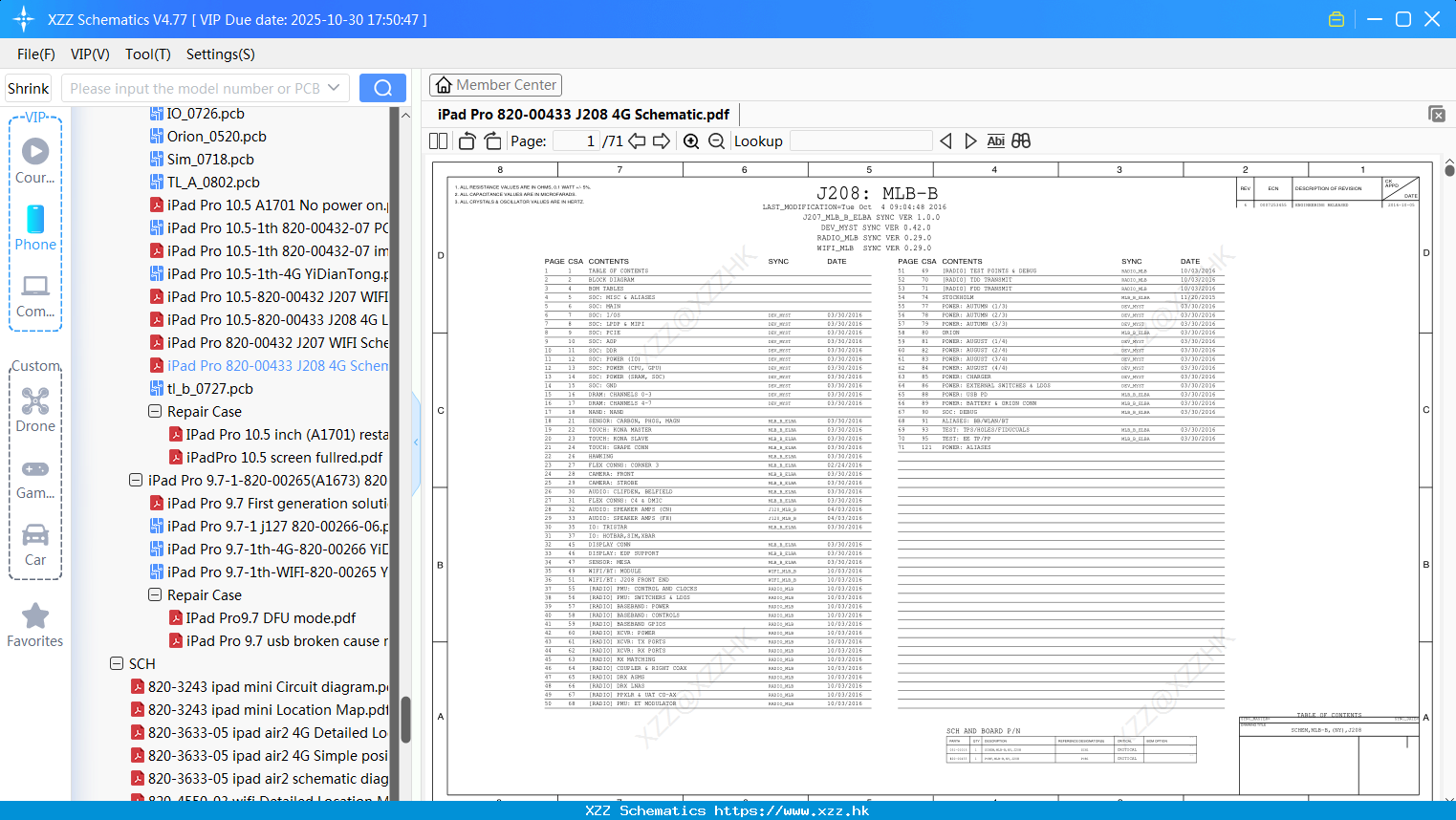This screenshot has width=1456, height=820.
Task: Click the blue search button
Action: (x=382, y=88)
